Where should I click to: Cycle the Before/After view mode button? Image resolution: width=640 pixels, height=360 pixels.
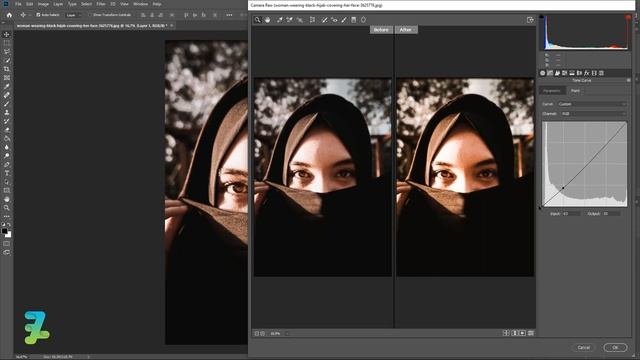point(506,333)
